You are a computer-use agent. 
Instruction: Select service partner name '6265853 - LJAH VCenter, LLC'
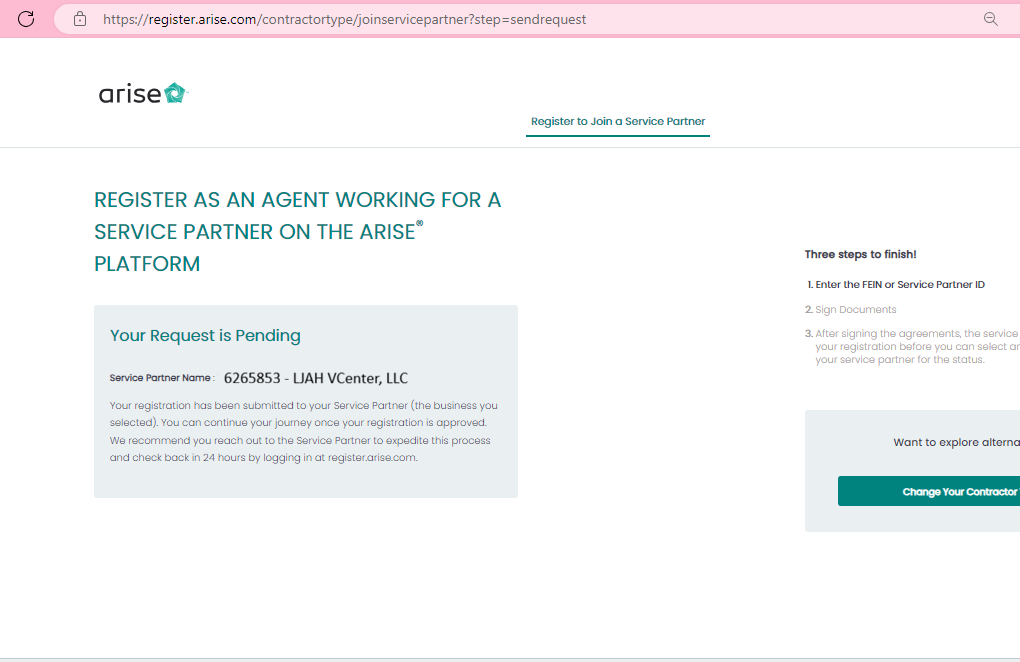point(315,378)
